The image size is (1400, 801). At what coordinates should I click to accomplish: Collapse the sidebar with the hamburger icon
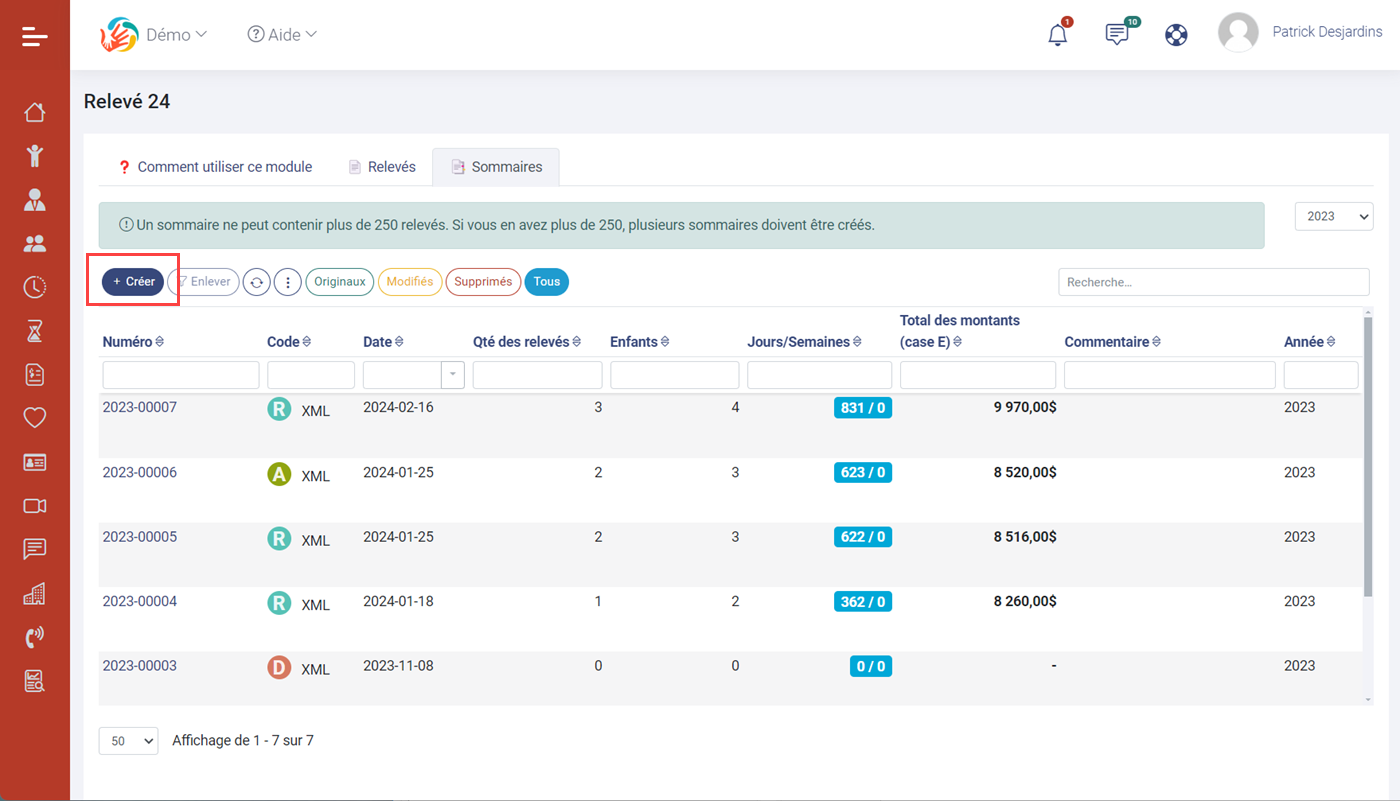coord(35,36)
